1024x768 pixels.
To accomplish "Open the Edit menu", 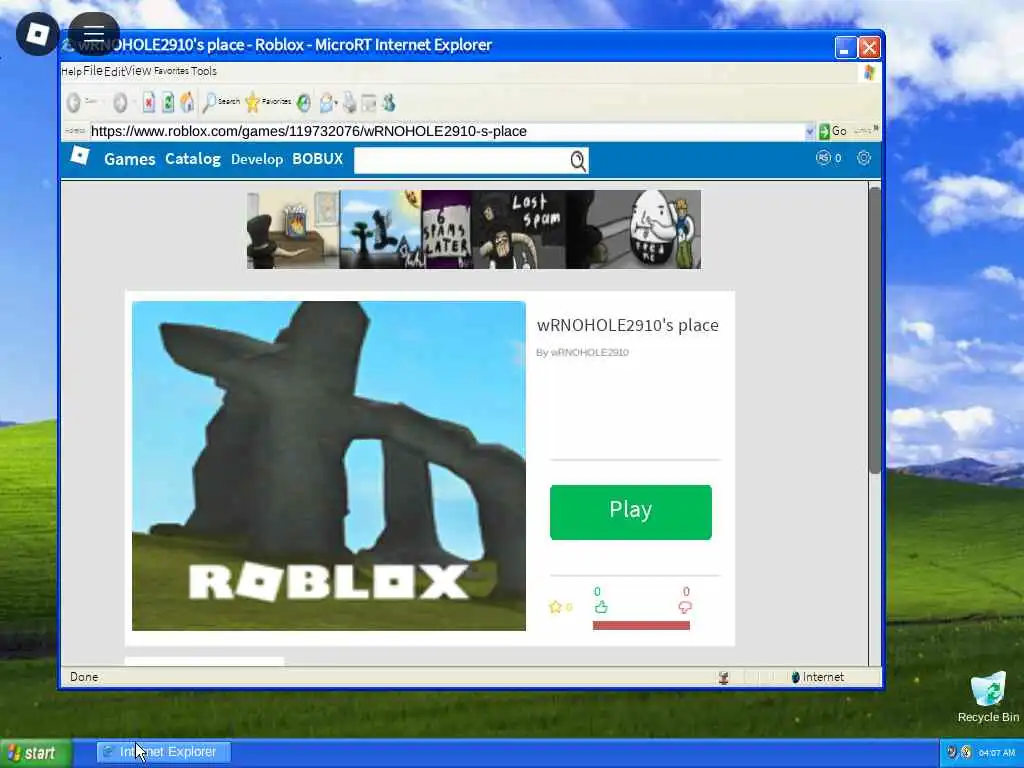I will click(114, 71).
